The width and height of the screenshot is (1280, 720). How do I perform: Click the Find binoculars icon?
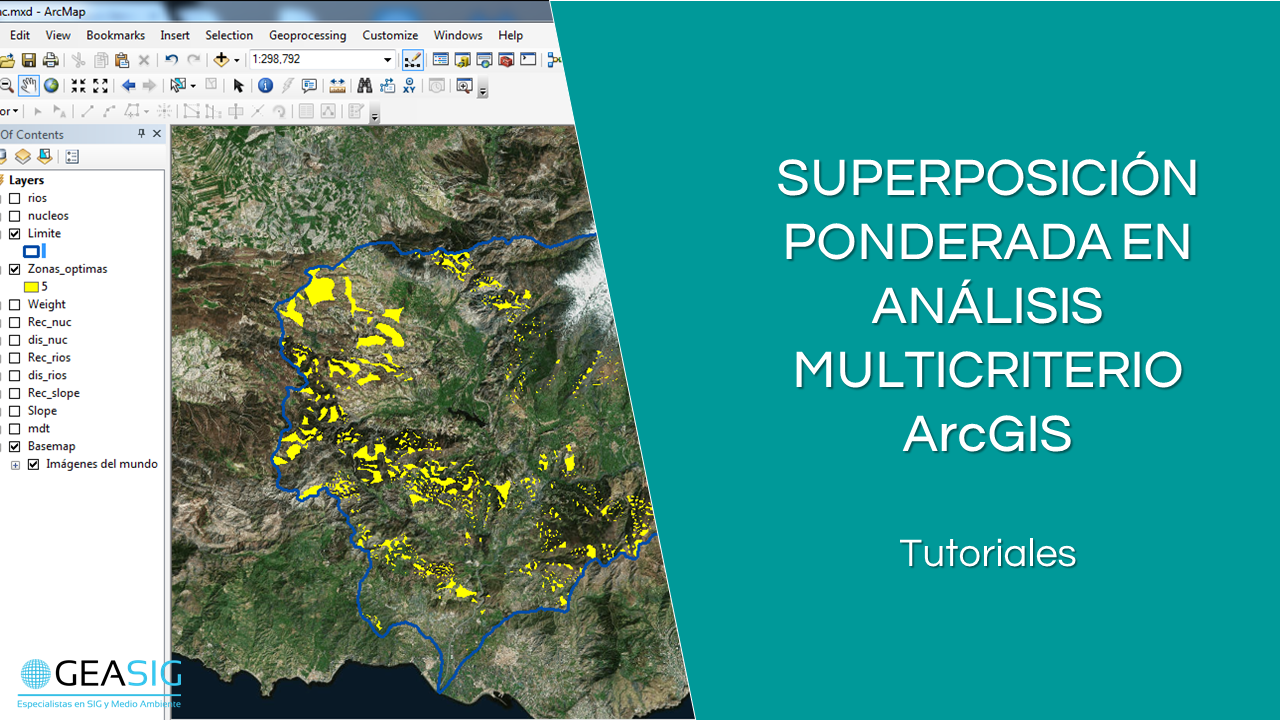365,86
